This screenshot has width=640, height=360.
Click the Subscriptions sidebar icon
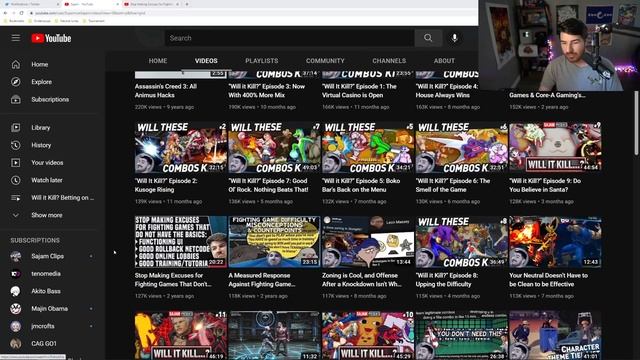tap(16, 100)
